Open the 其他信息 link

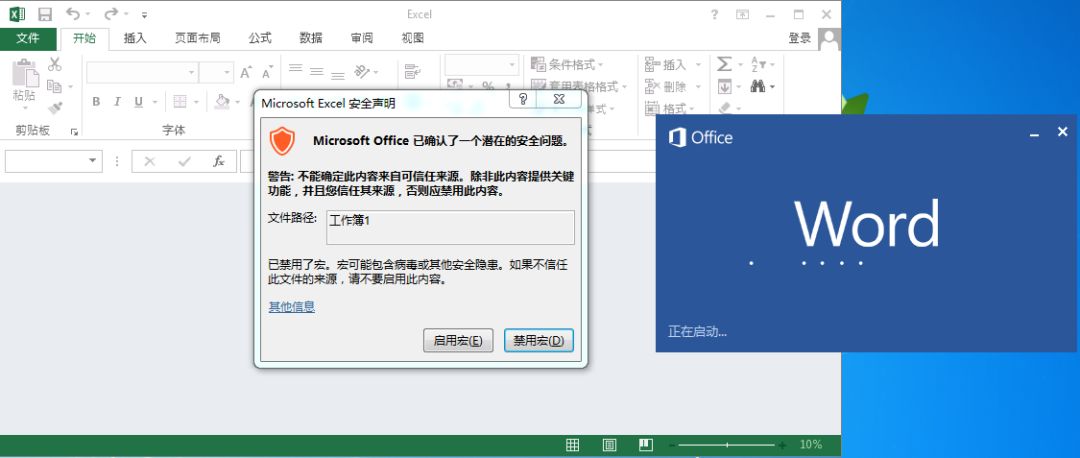coord(292,307)
